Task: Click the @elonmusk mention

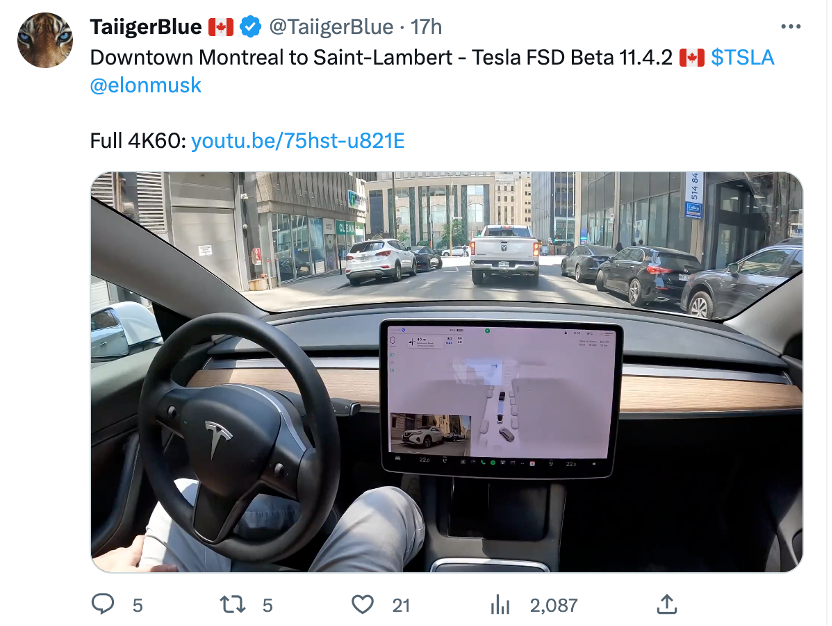Action: coord(146,85)
